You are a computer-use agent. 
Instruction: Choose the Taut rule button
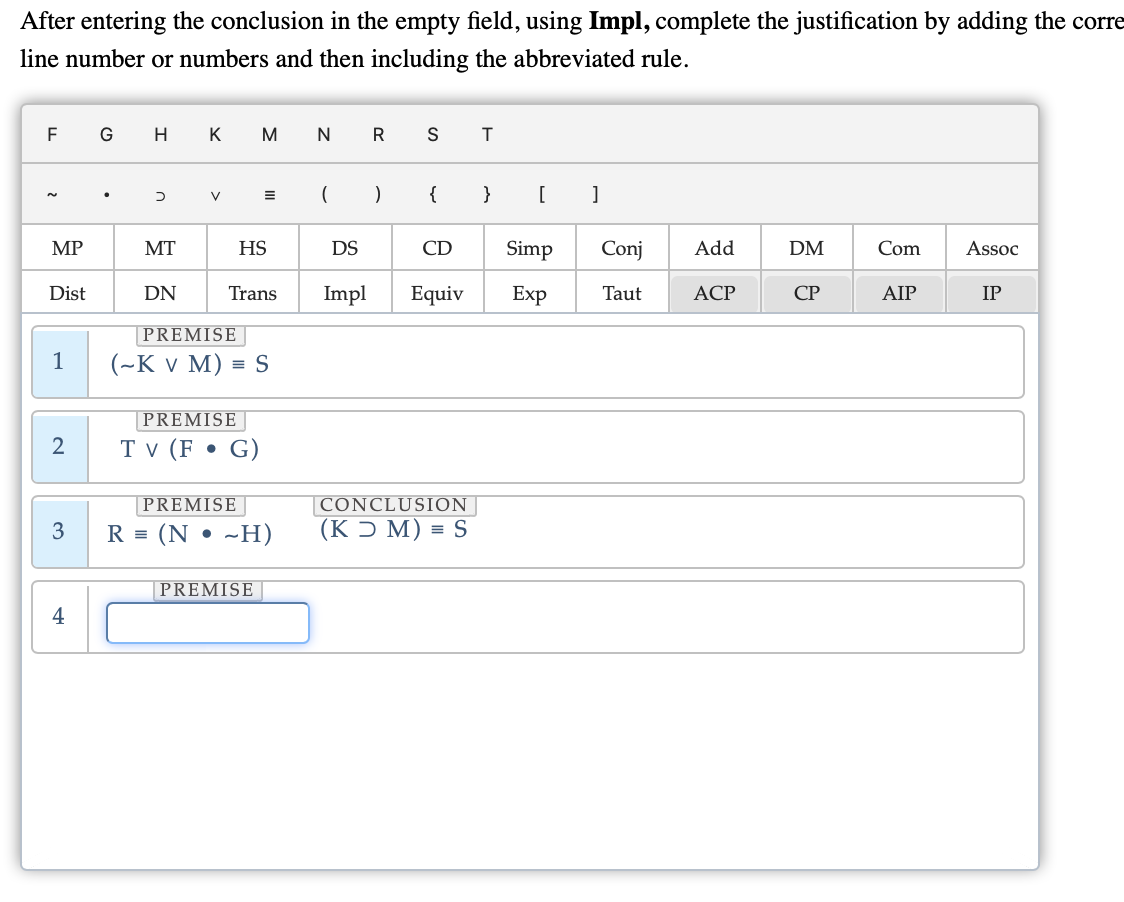click(621, 292)
